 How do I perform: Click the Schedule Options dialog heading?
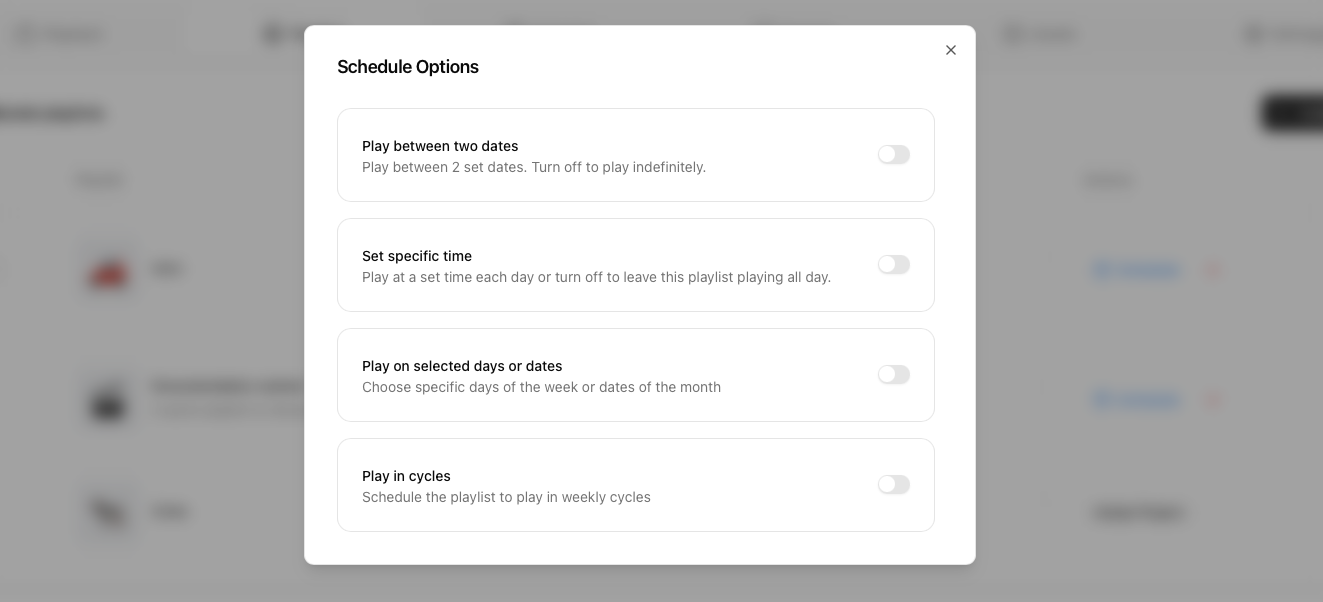tap(408, 67)
